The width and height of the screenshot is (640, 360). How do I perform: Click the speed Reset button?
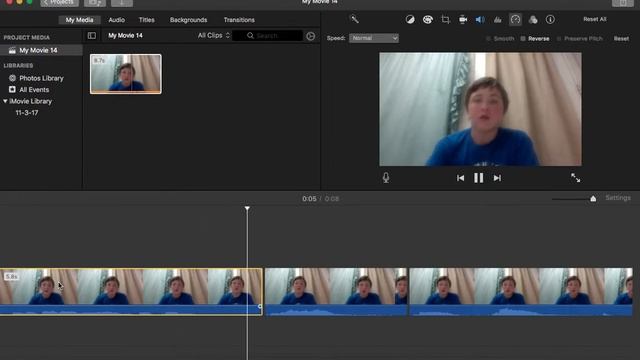[x=621, y=39]
